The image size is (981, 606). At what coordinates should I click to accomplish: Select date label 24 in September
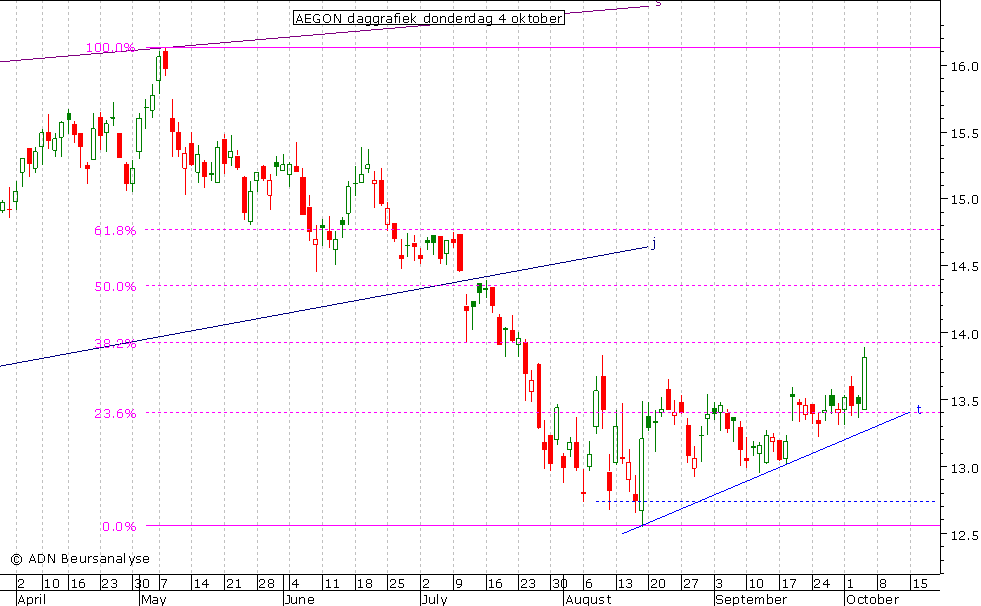pos(821,583)
